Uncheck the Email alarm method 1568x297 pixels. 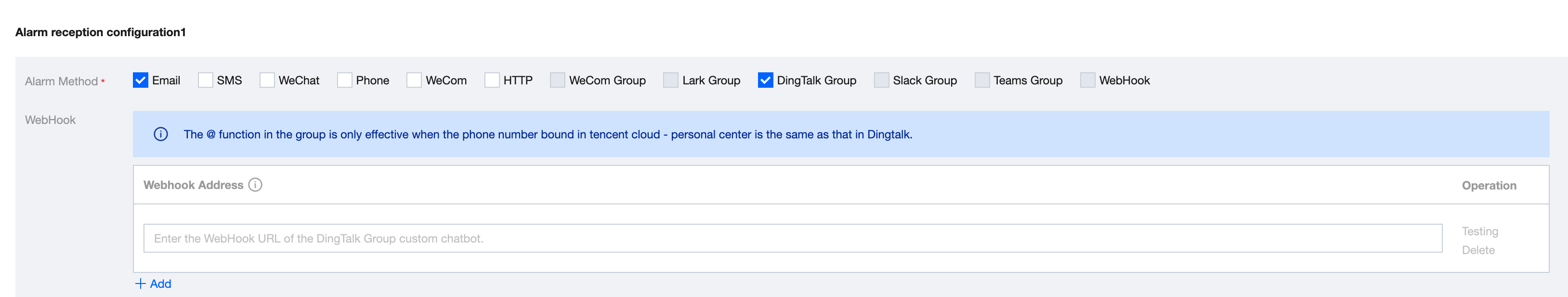pyautogui.click(x=141, y=81)
